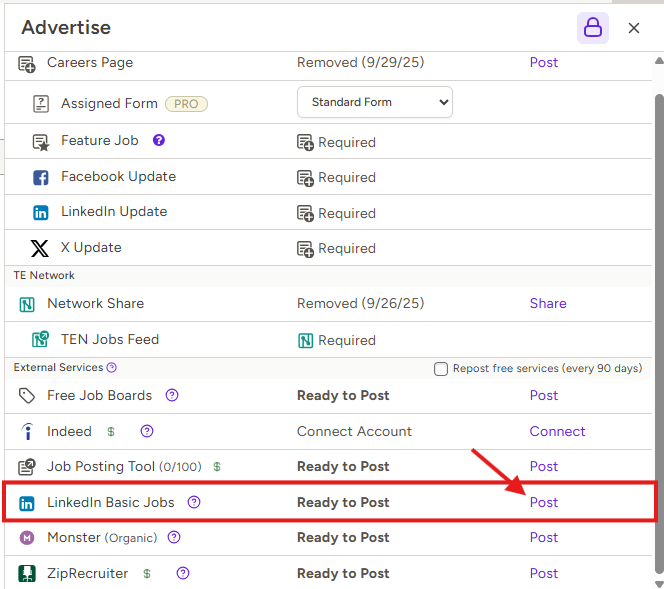Viewport: 664px width, 589px height.
Task: Click the lock icon in Advertise header
Action: [592, 28]
